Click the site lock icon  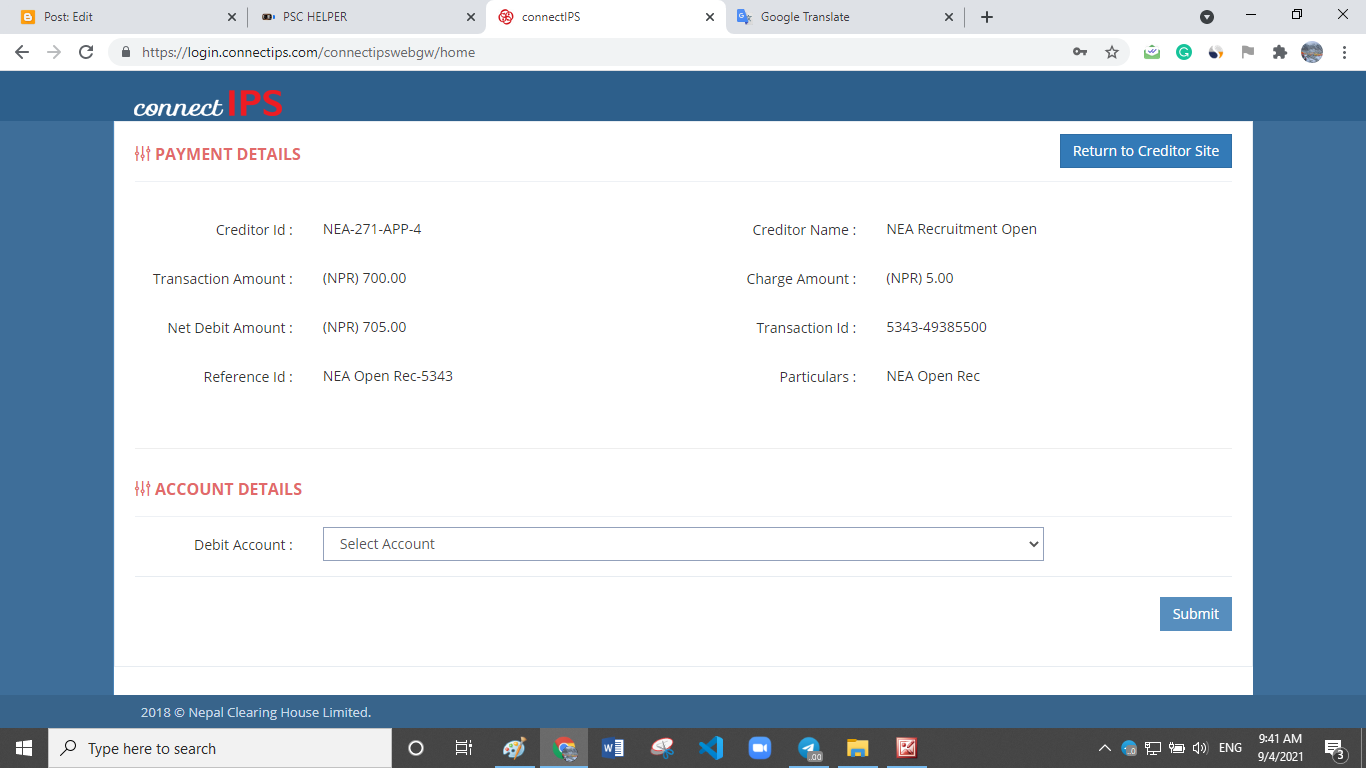point(126,52)
